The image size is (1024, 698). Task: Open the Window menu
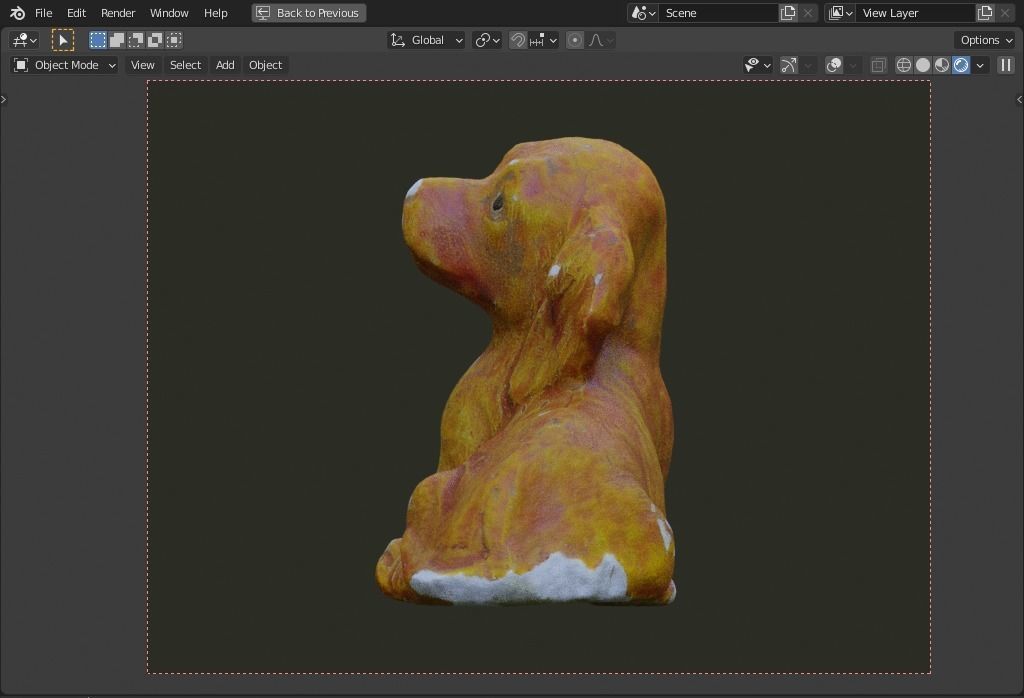(169, 13)
